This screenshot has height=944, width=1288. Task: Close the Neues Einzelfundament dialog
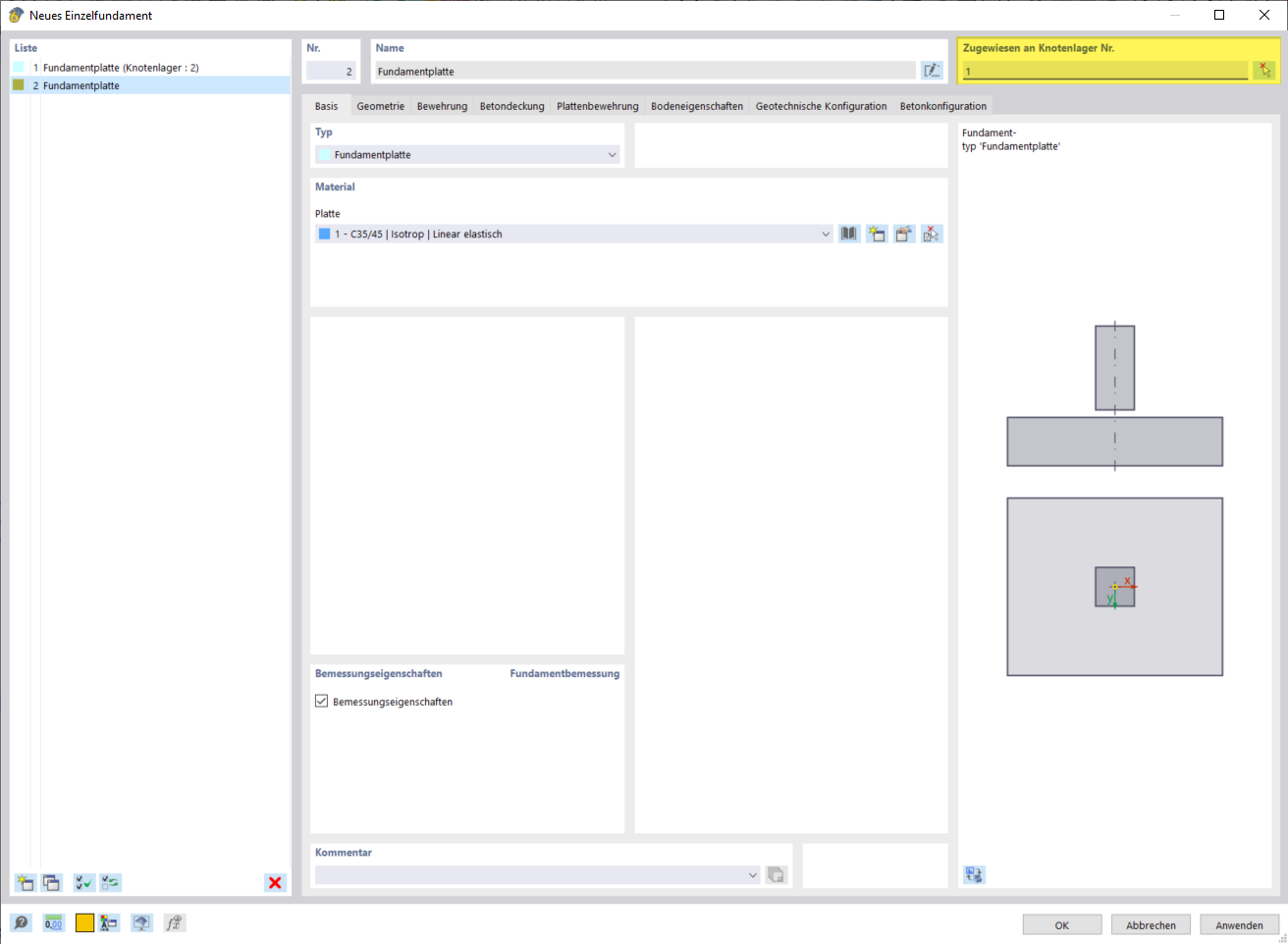tap(1264, 15)
